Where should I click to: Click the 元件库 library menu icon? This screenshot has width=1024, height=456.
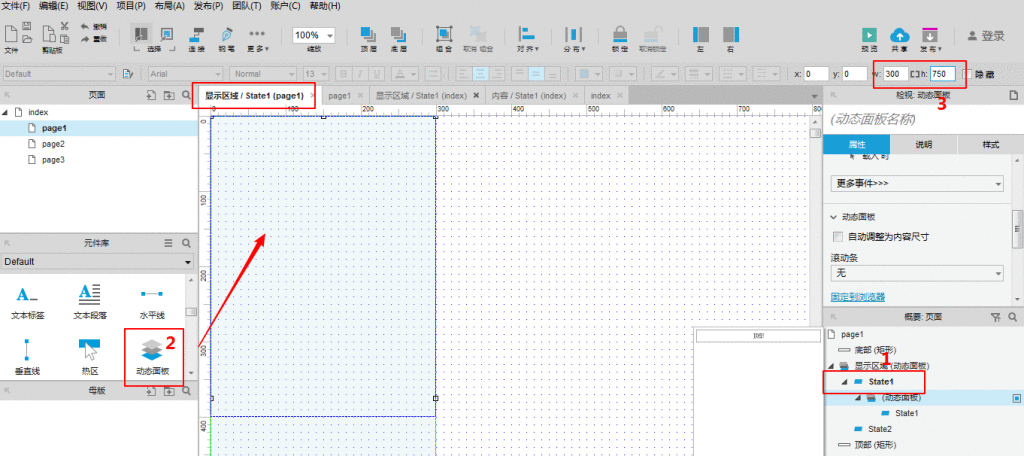[x=168, y=243]
